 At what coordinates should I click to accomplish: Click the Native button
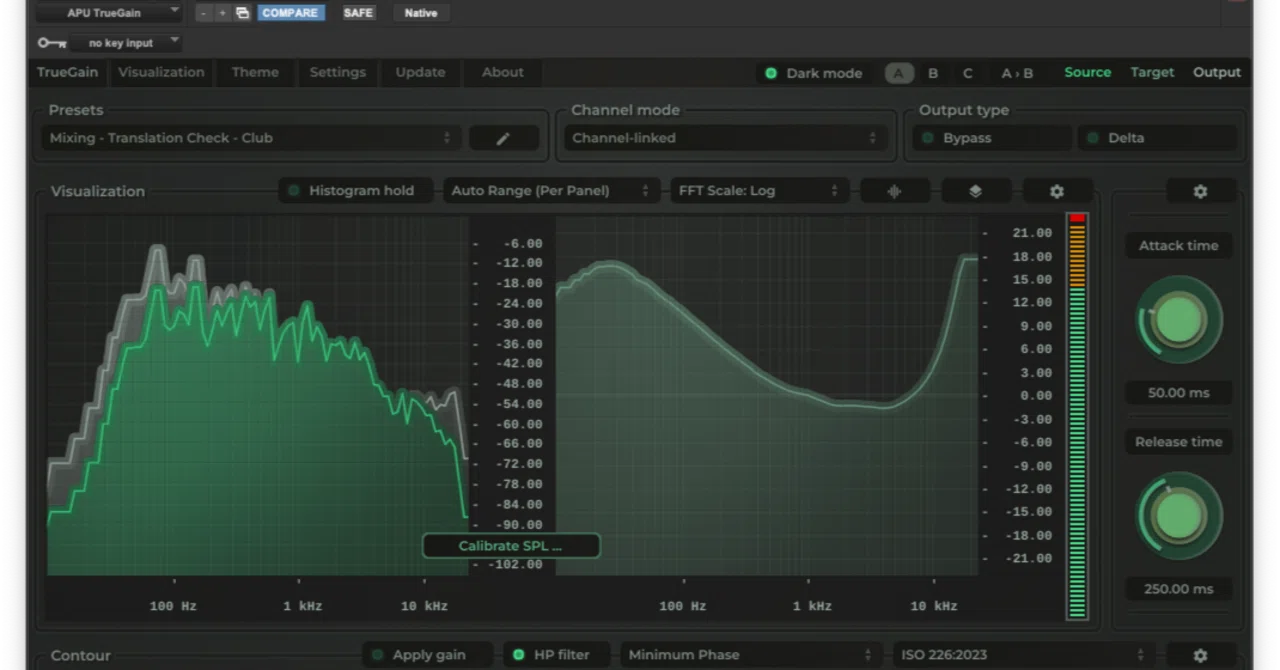coord(421,13)
